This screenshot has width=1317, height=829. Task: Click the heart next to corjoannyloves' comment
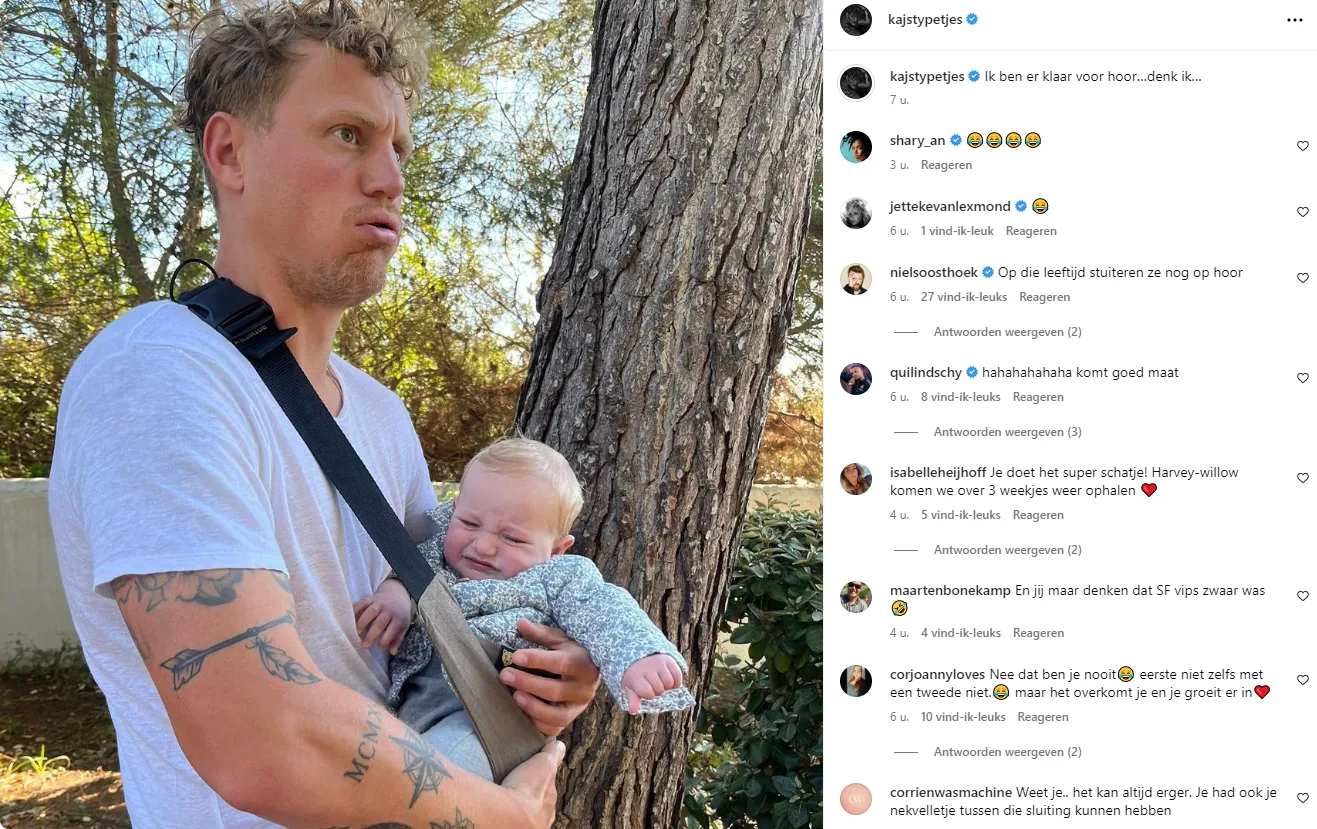coord(1302,680)
